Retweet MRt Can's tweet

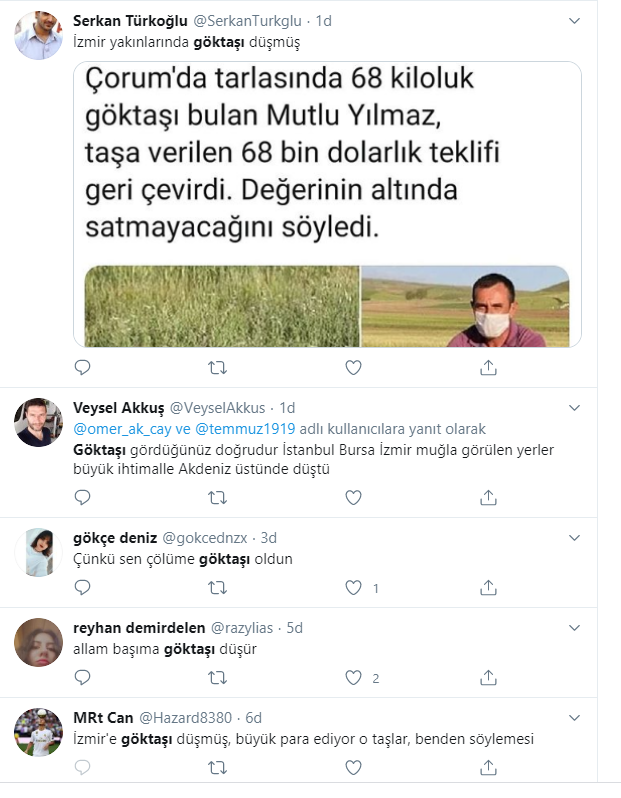coord(217,768)
